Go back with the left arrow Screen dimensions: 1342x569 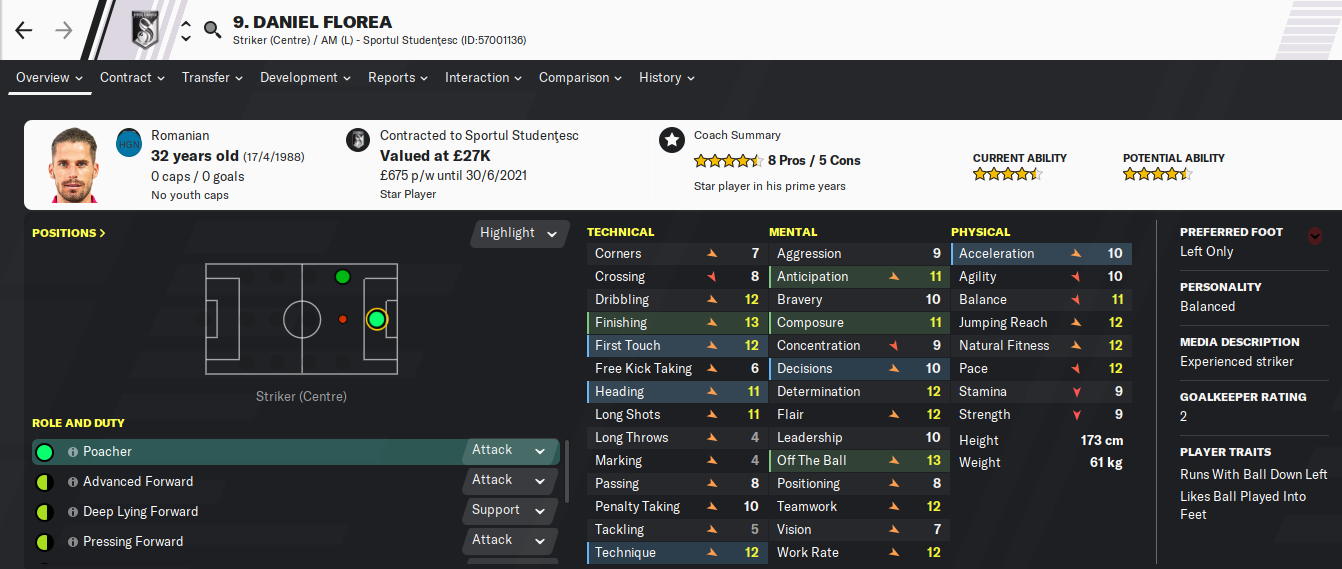pyautogui.click(x=24, y=30)
